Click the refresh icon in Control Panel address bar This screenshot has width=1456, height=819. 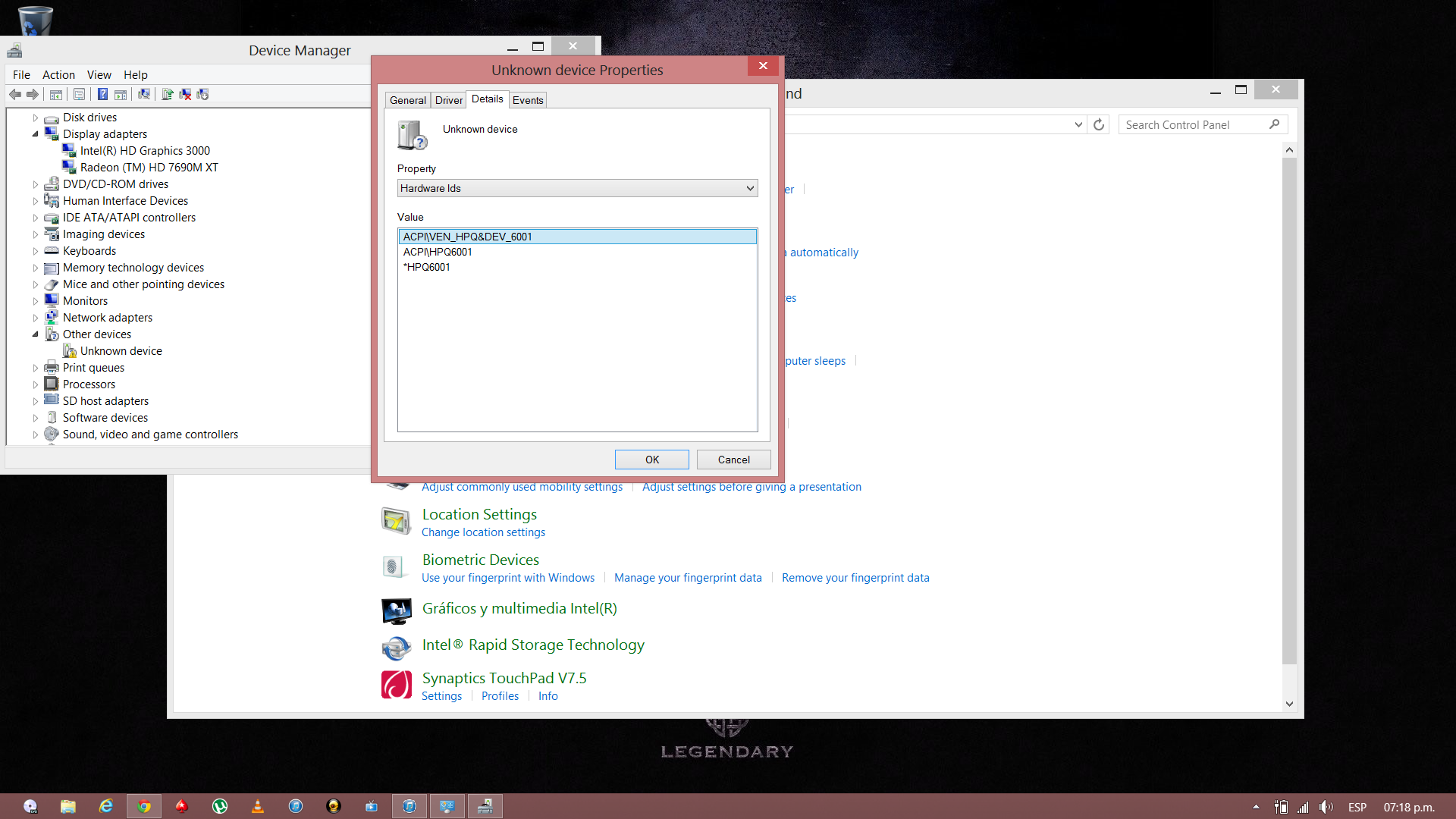tap(1099, 124)
